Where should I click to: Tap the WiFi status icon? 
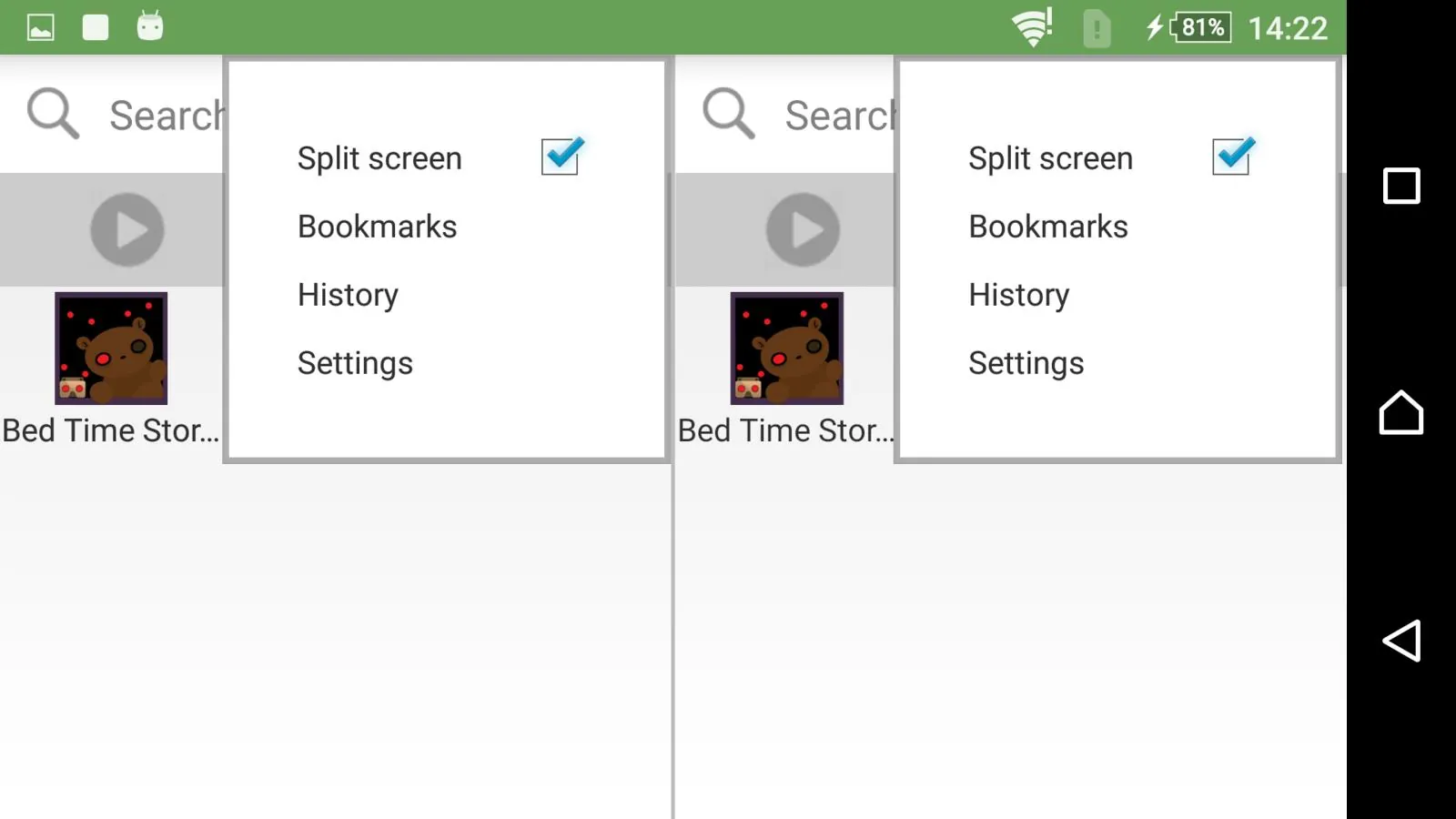pyautogui.click(x=1033, y=26)
